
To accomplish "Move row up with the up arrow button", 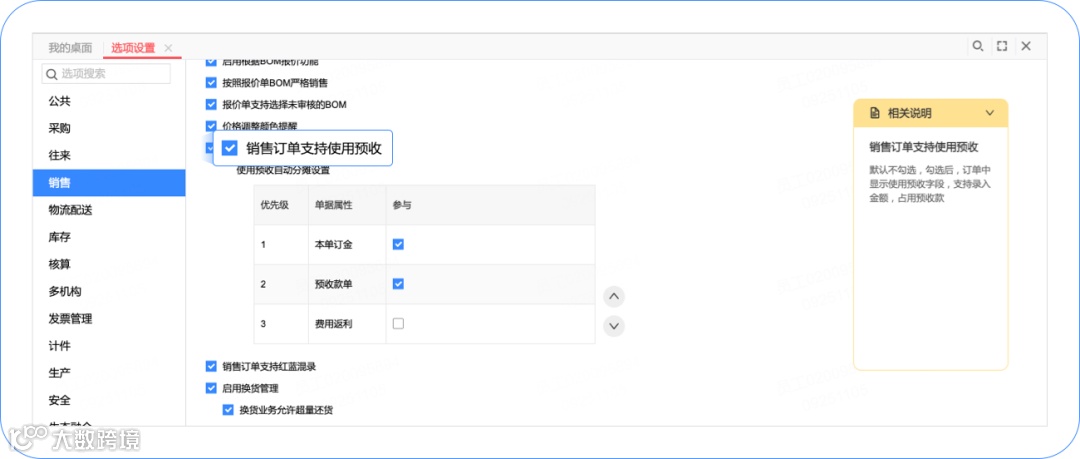I will click(614, 297).
